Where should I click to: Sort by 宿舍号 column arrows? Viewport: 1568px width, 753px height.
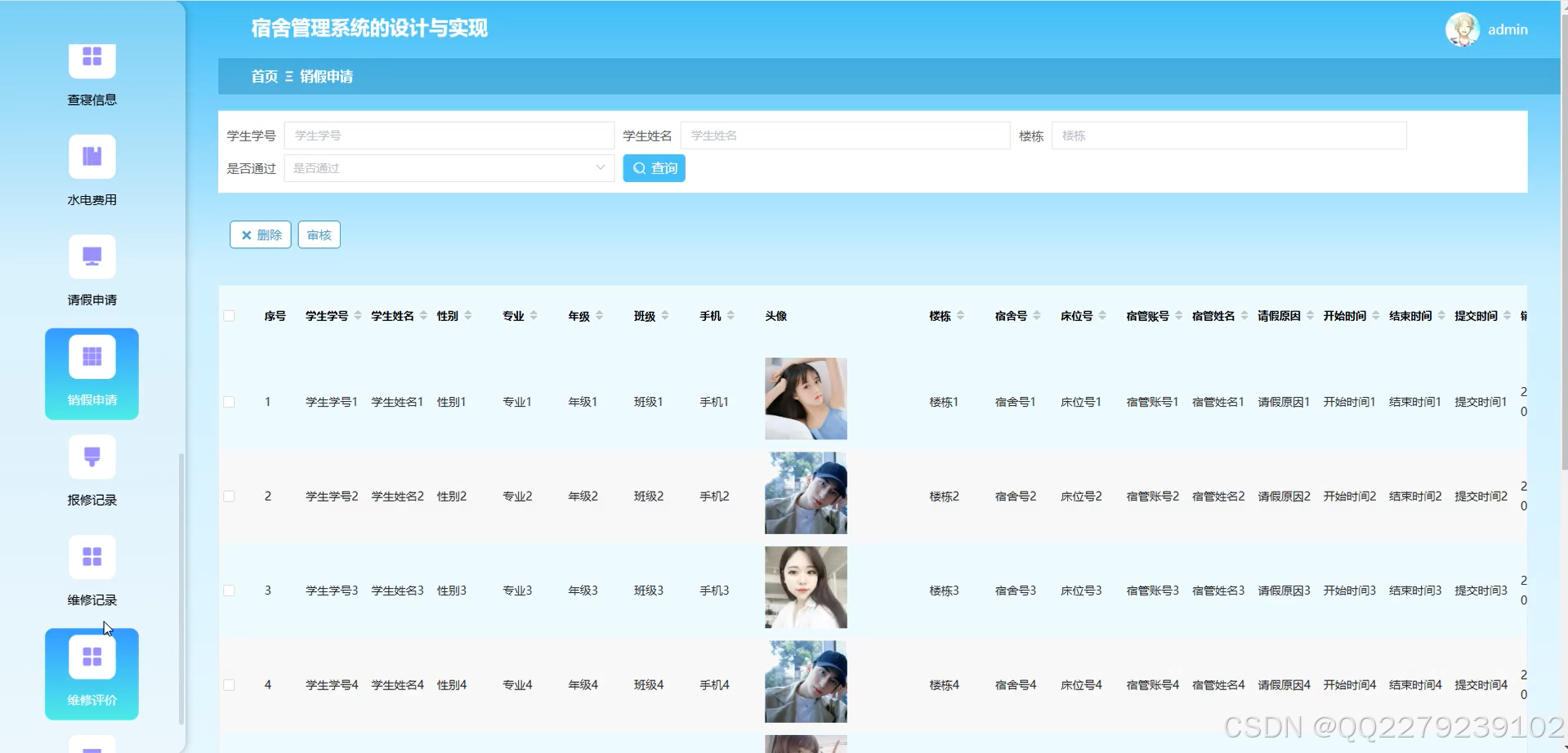tap(1037, 316)
